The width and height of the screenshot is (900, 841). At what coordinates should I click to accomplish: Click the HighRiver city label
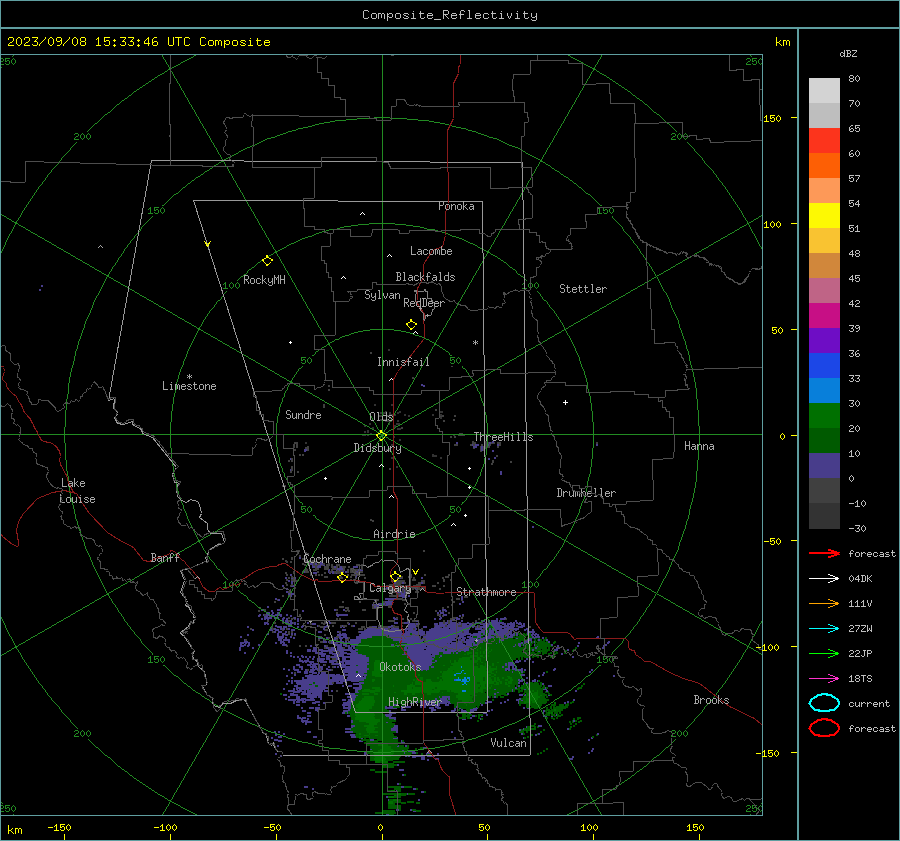click(x=414, y=702)
